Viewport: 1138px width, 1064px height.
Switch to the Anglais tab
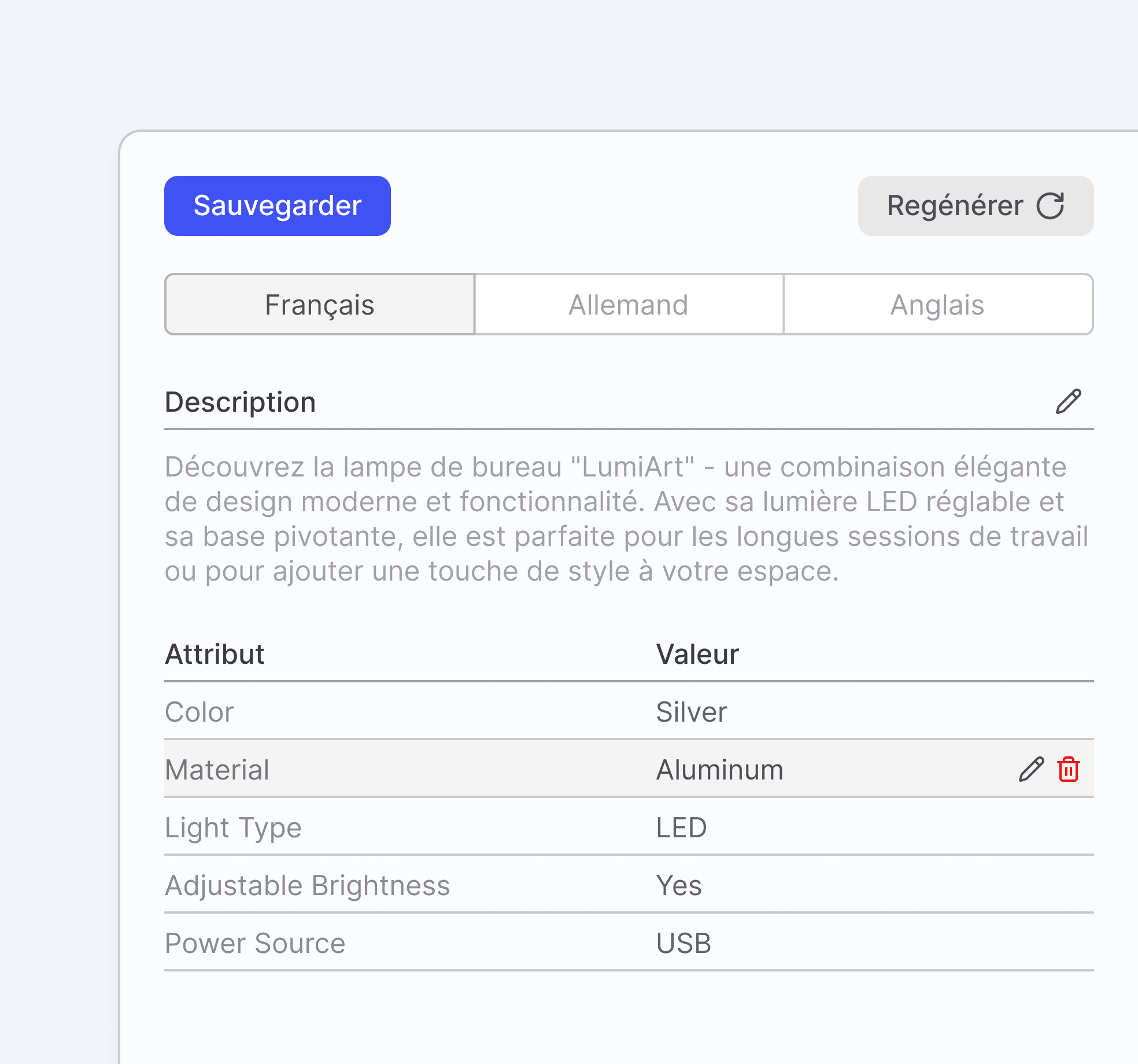point(937,305)
